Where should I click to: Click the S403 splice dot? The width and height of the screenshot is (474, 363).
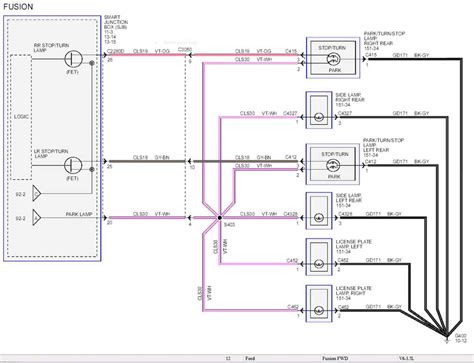[219, 218]
